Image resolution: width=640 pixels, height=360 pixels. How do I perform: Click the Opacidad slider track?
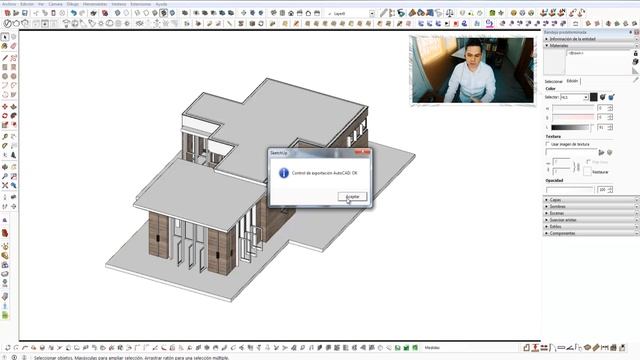point(570,190)
